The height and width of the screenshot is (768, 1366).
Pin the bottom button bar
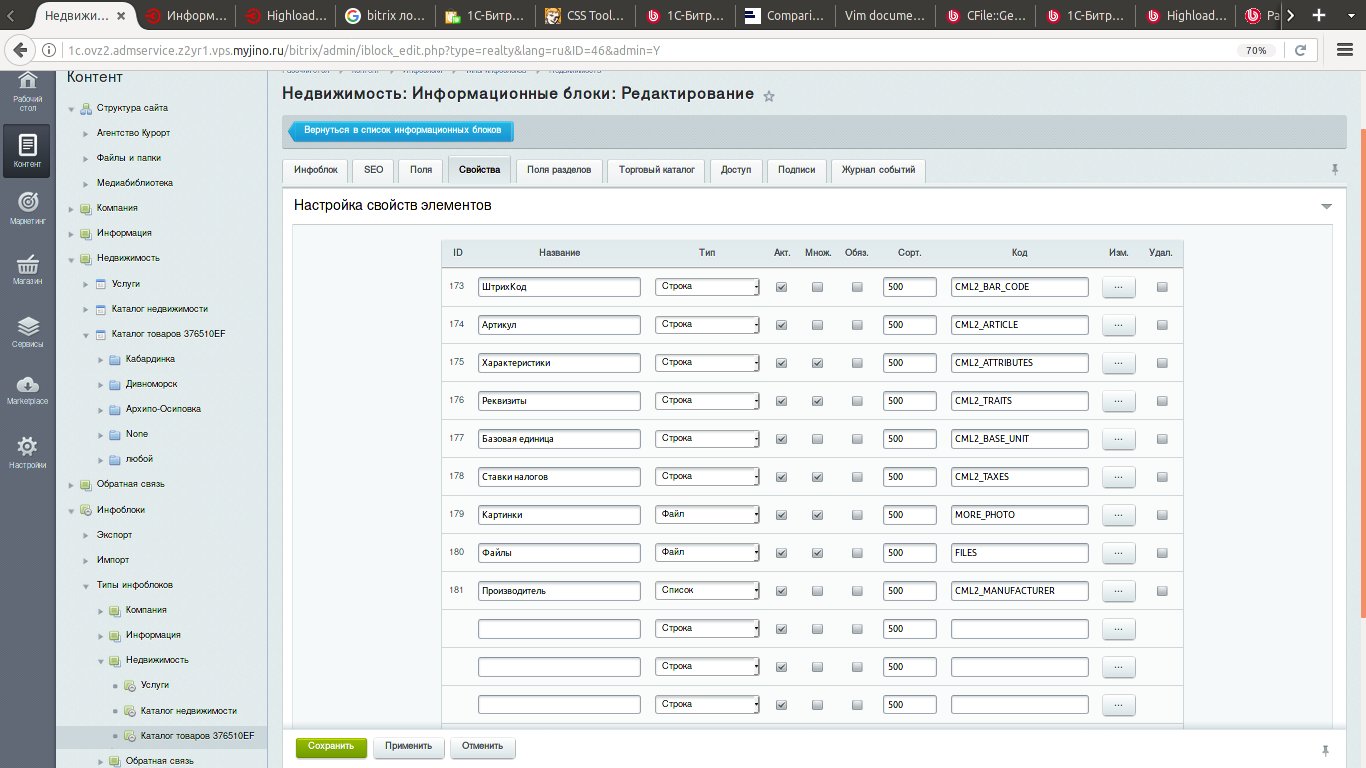click(1326, 750)
